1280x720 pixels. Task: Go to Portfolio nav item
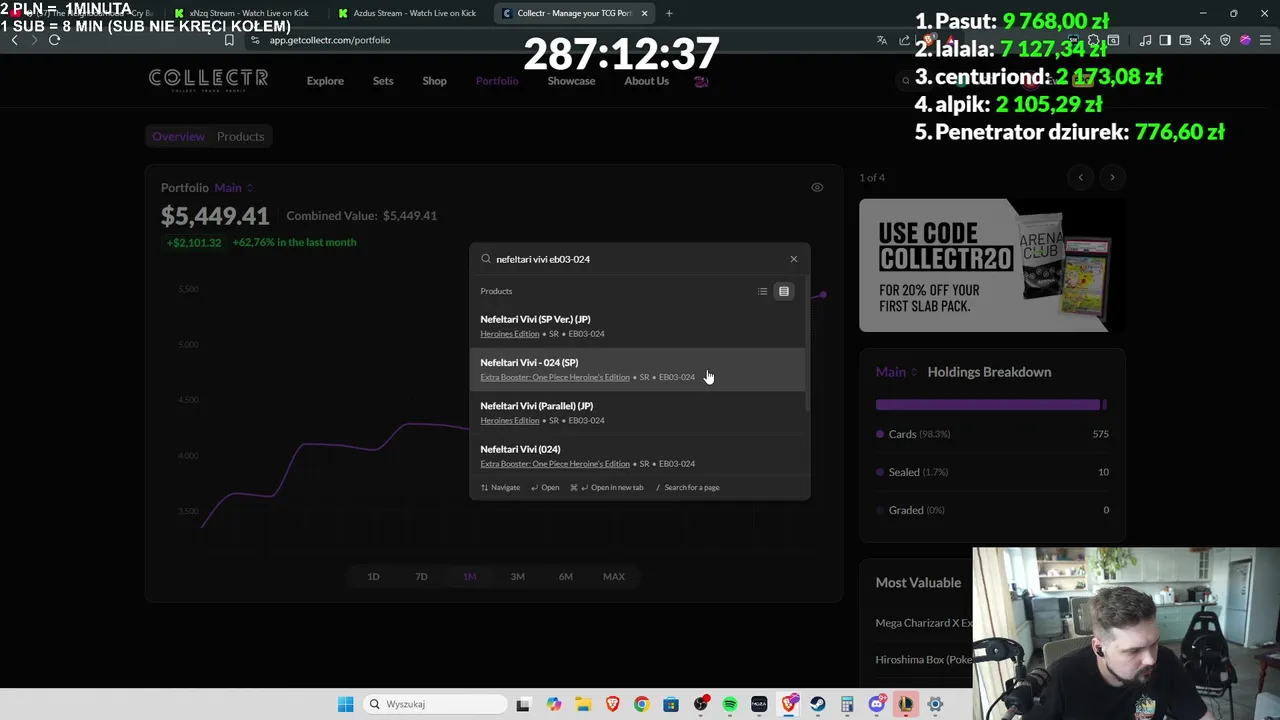tap(497, 81)
